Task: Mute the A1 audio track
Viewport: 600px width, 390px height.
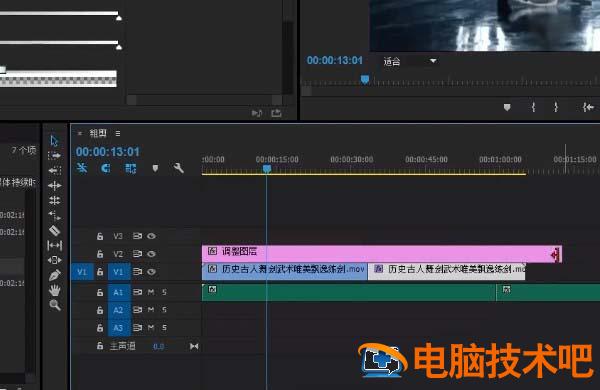Action: [151, 292]
